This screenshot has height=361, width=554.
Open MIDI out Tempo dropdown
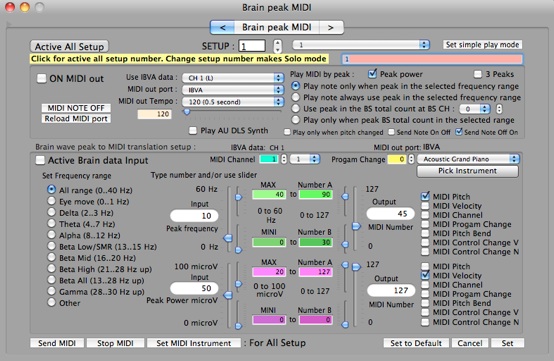click(x=233, y=102)
